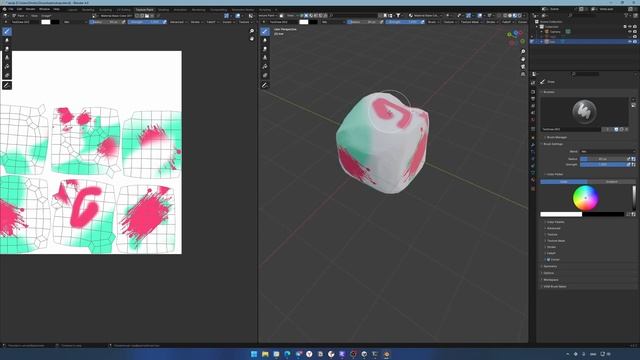
Task: Expand the Texture Mask subpanel
Action: pos(555,241)
